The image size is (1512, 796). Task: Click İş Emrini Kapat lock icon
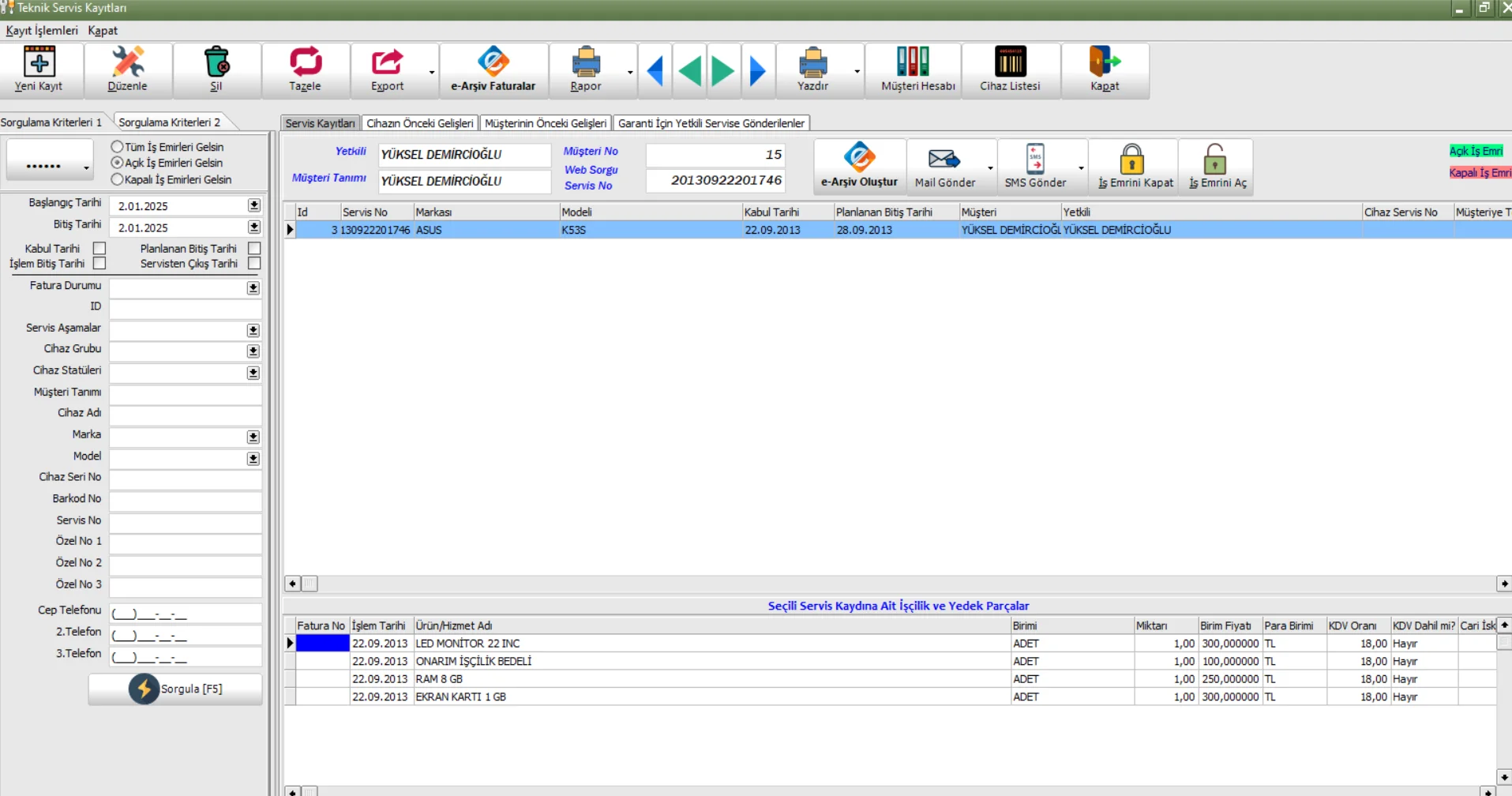pos(1132,159)
